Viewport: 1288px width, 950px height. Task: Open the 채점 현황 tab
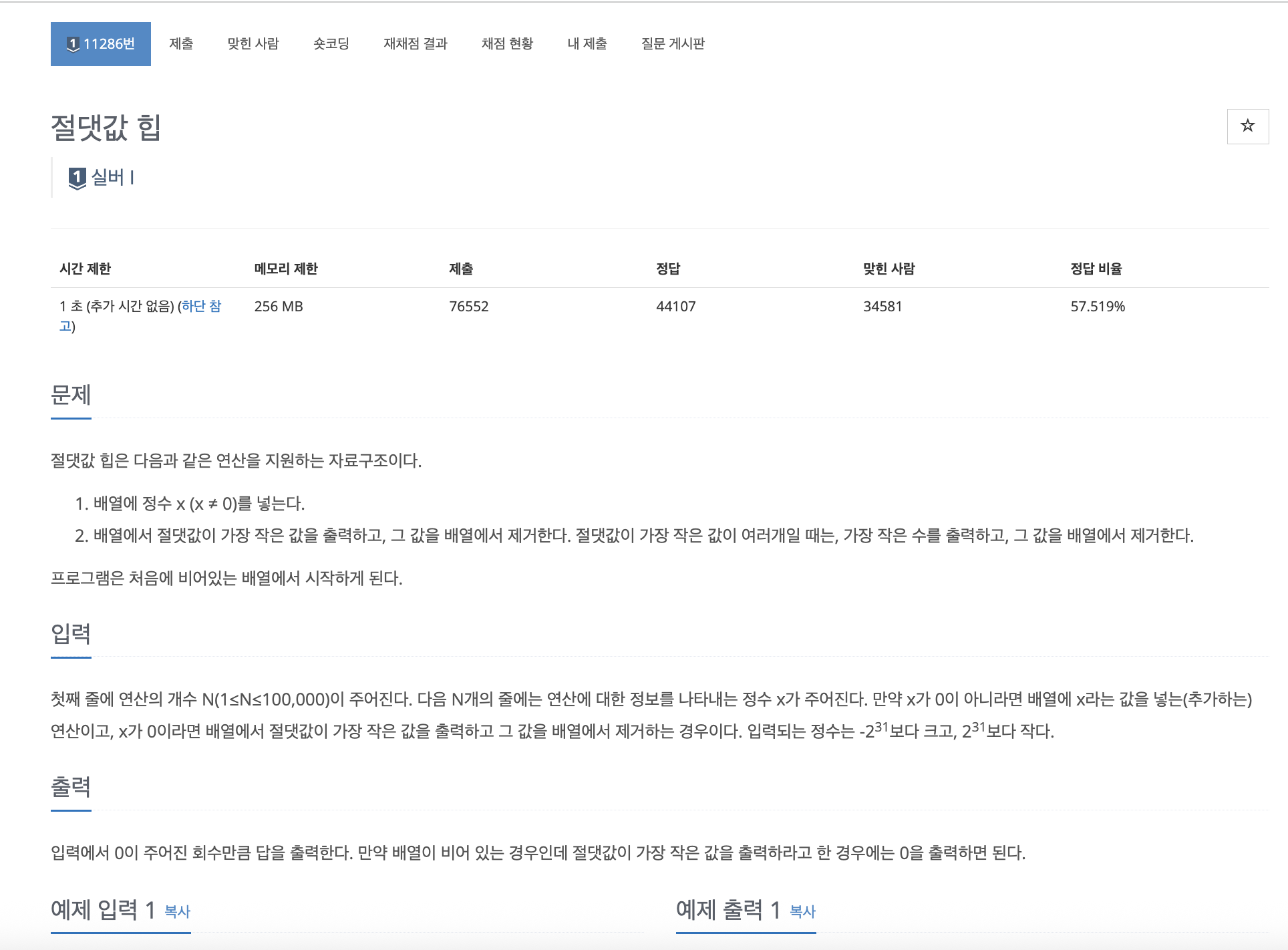(x=508, y=44)
